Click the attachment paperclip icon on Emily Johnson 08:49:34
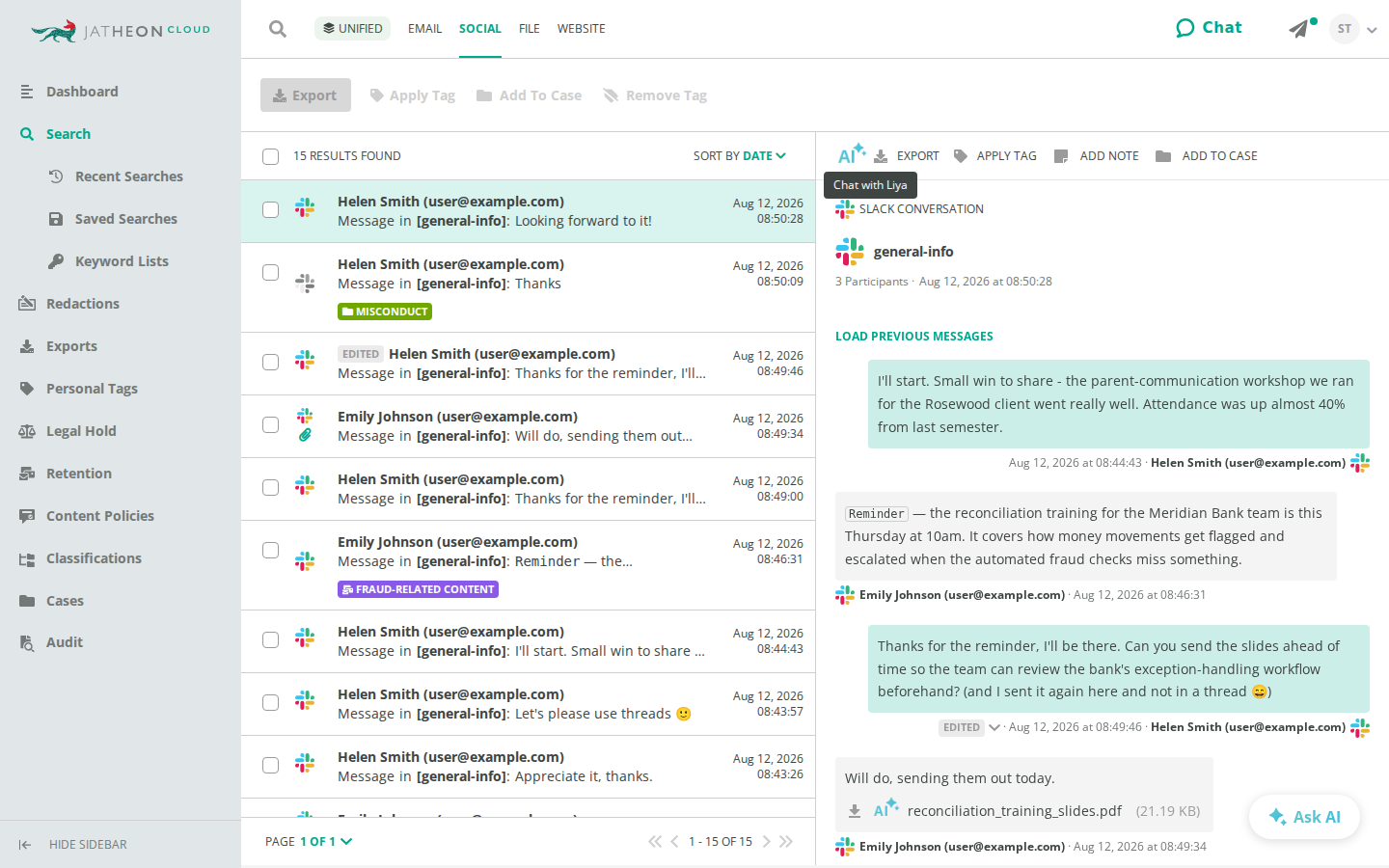The width and height of the screenshot is (1389, 868). 305,435
